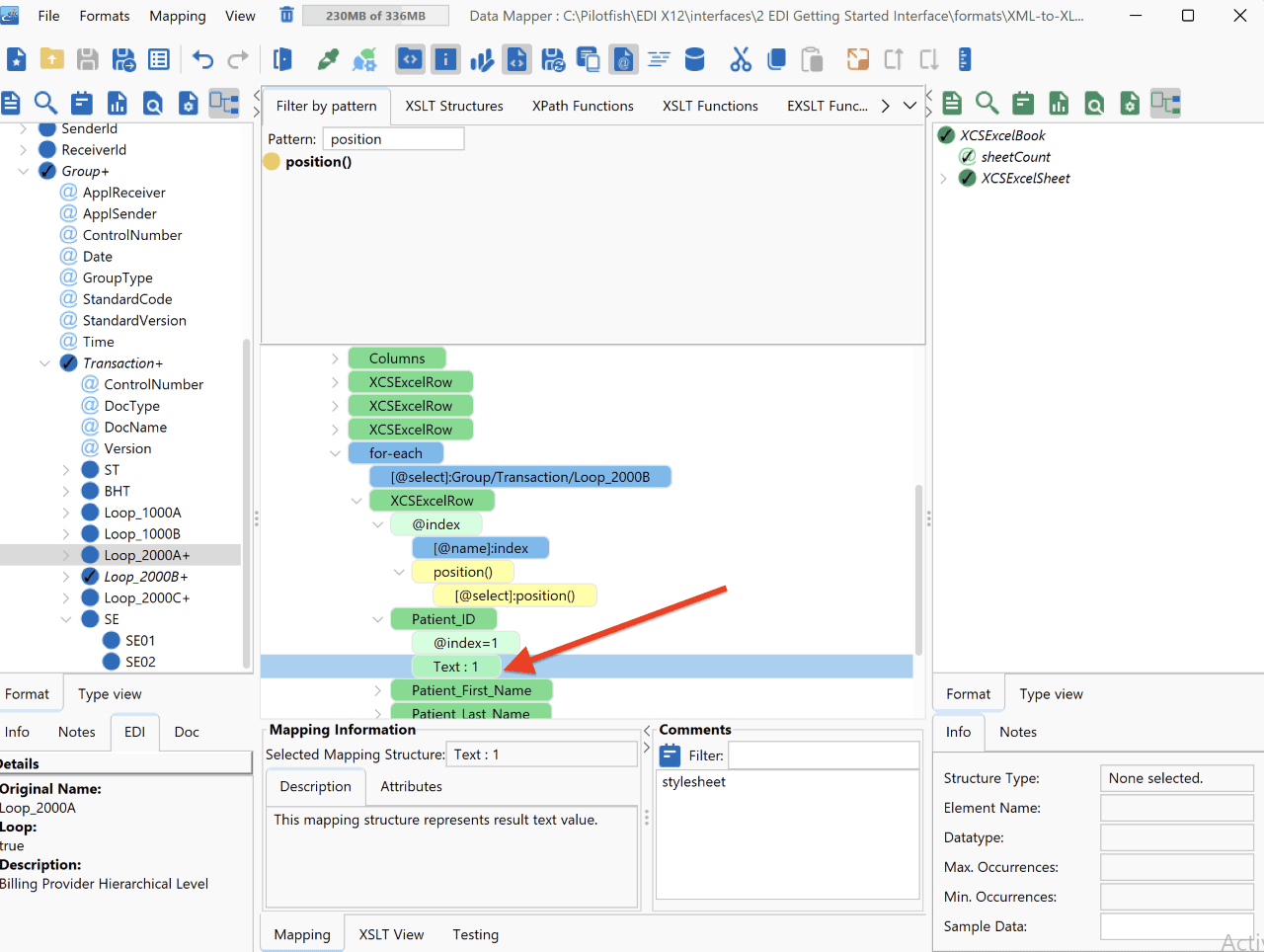Click the Save As disk-with-arrow icon
1264x952 pixels.
[x=123, y=59]
